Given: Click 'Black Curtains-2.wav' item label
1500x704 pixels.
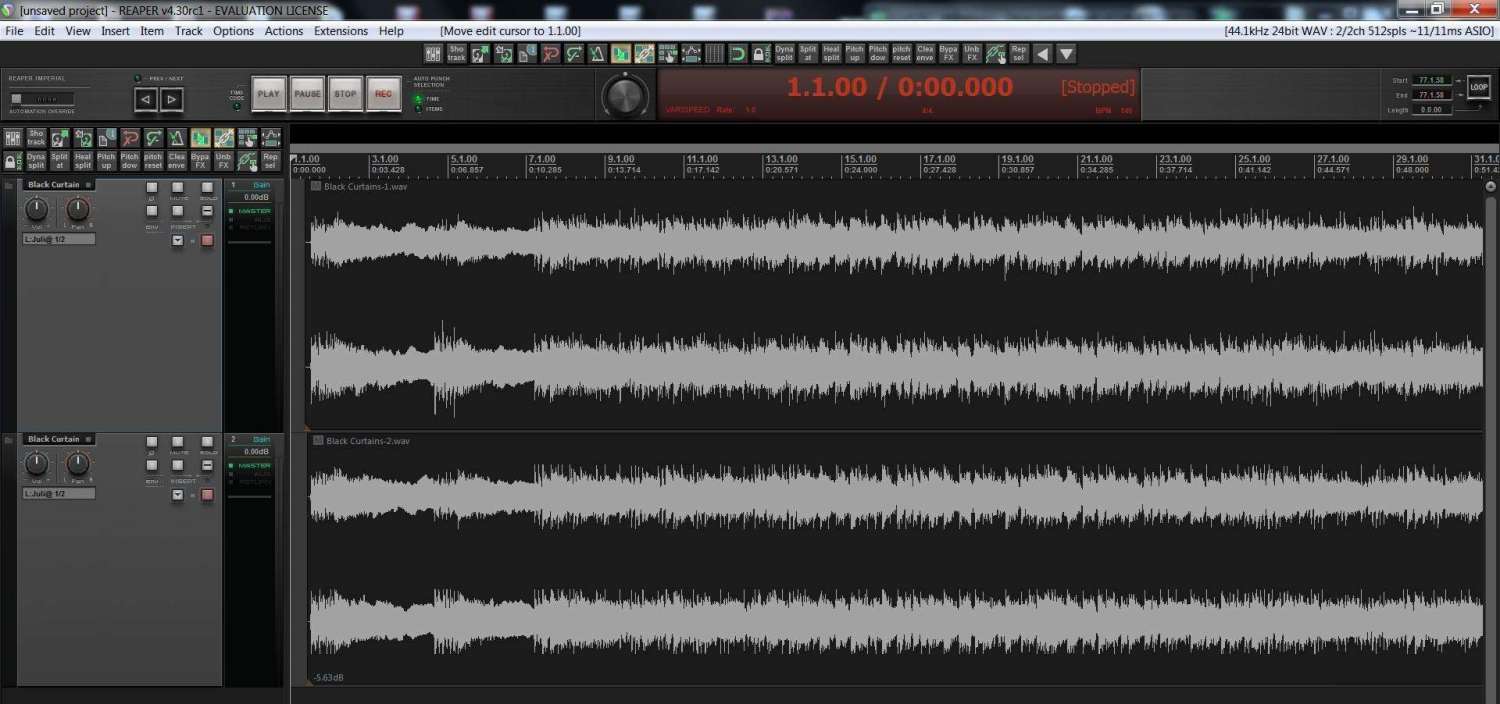Looking at the screenshot, I should 367,441.
